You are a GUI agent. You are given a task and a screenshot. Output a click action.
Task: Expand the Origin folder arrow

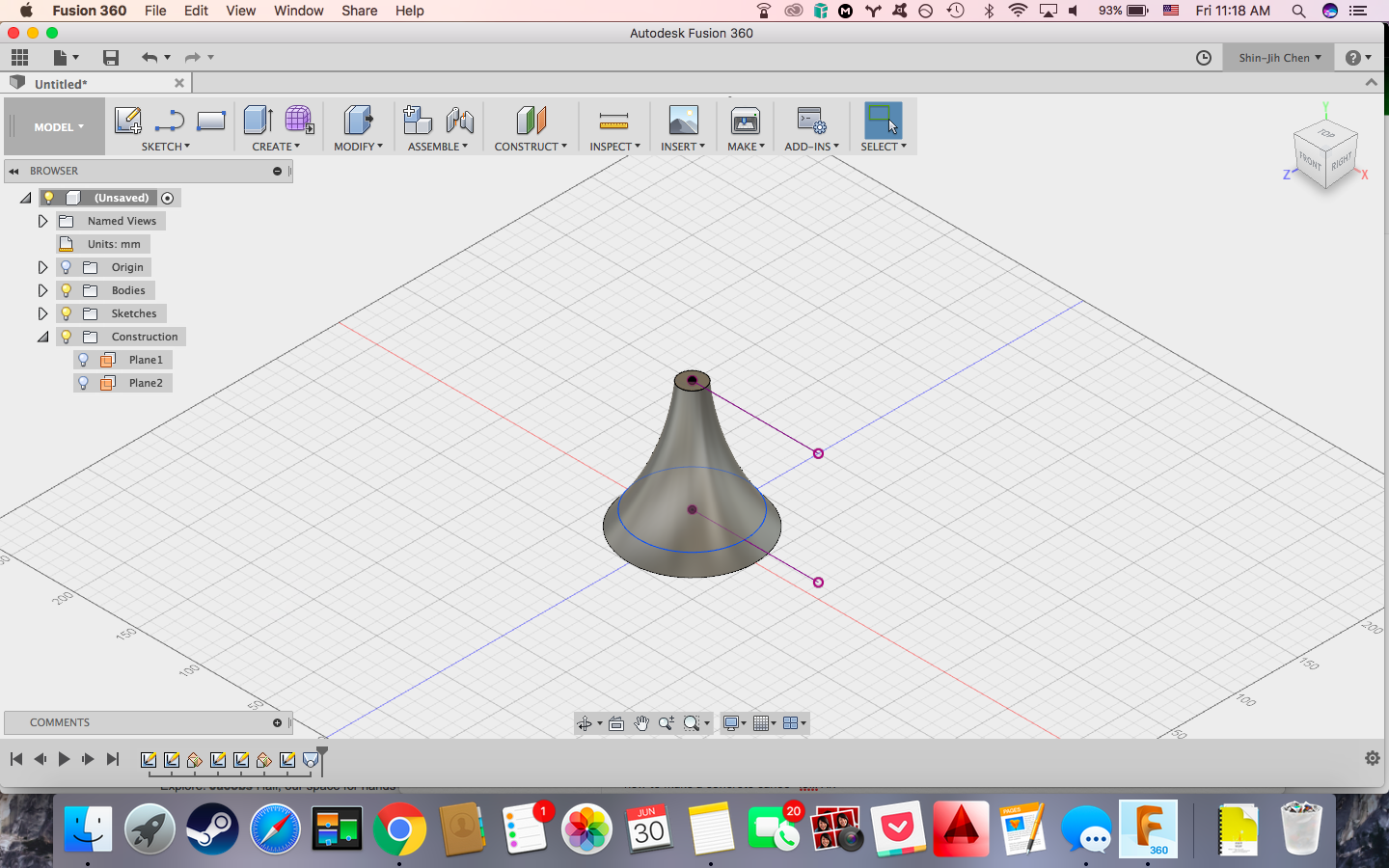(x=42, y=267)
